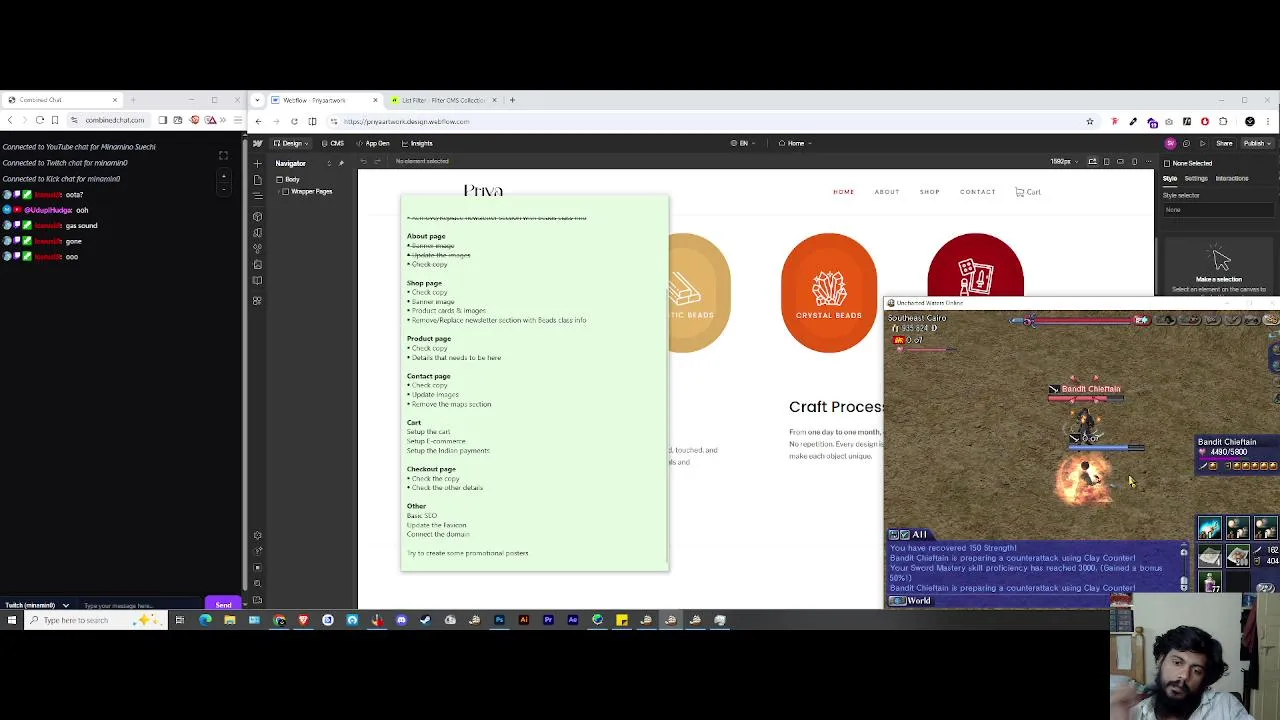Open the Pages panel icon in Webflow sidebar
The width and height of the screenshot is (1280, 720).
point(257,180)
